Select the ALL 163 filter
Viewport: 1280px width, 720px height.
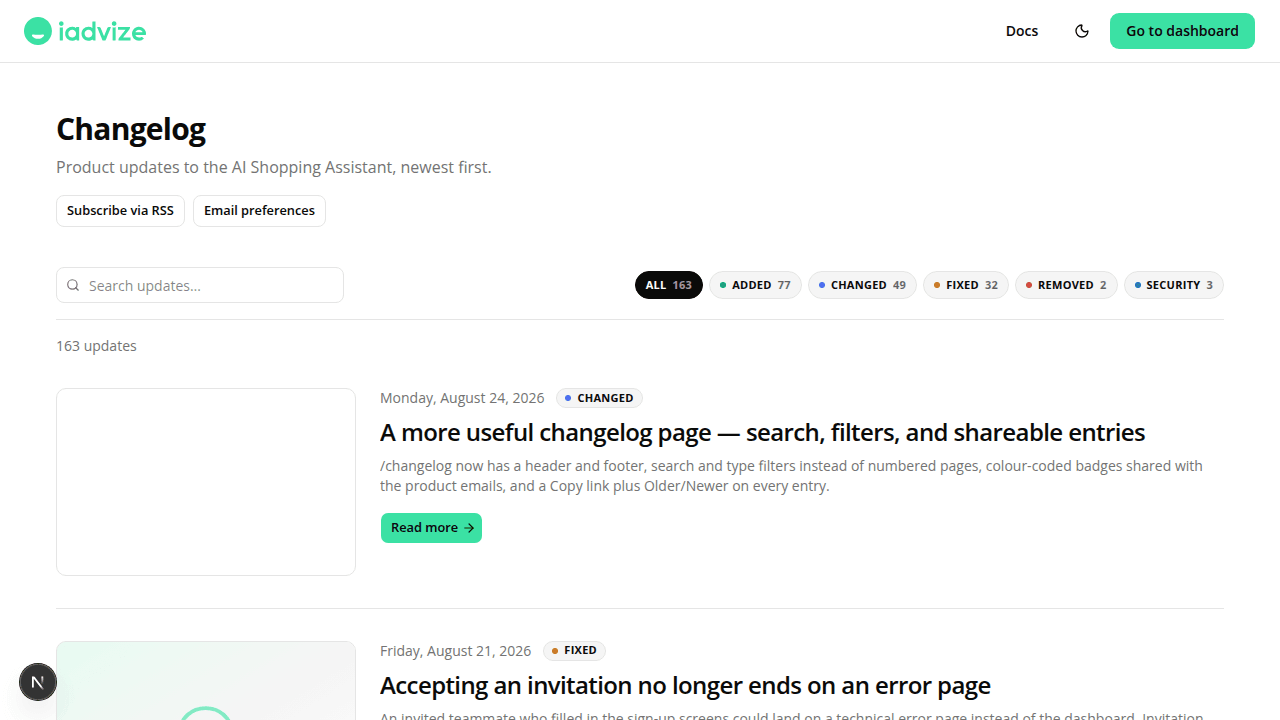(669, 285)
